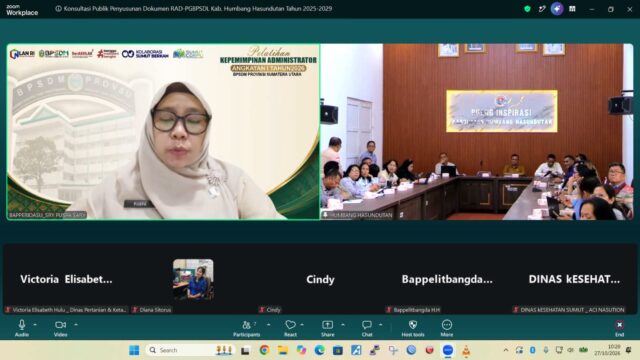Open the Participants panel
The width and height of the screenshot is (640, 360).
point(247,328)
